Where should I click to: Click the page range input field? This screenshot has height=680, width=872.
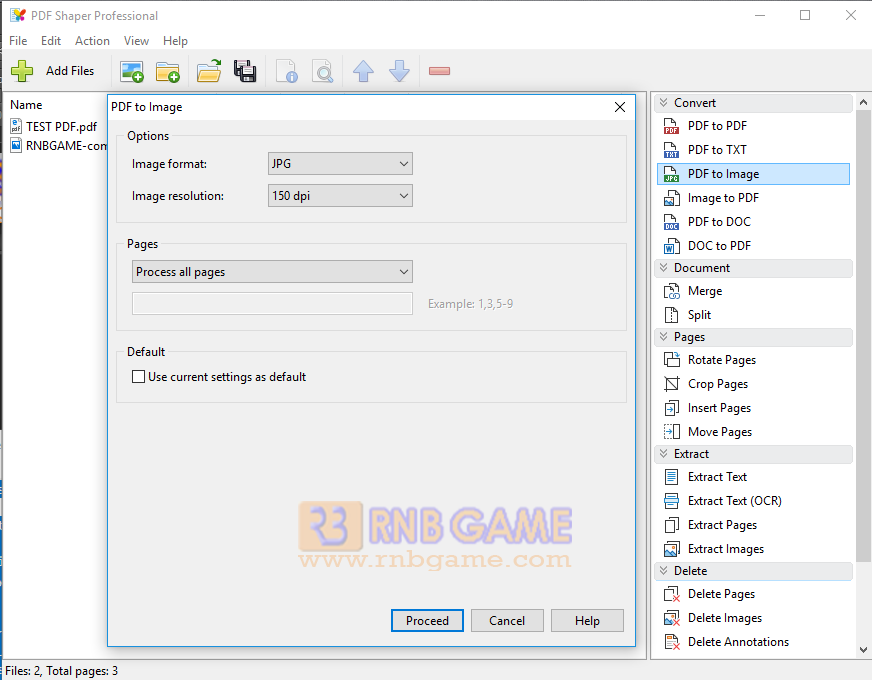[x=272, y=304]
